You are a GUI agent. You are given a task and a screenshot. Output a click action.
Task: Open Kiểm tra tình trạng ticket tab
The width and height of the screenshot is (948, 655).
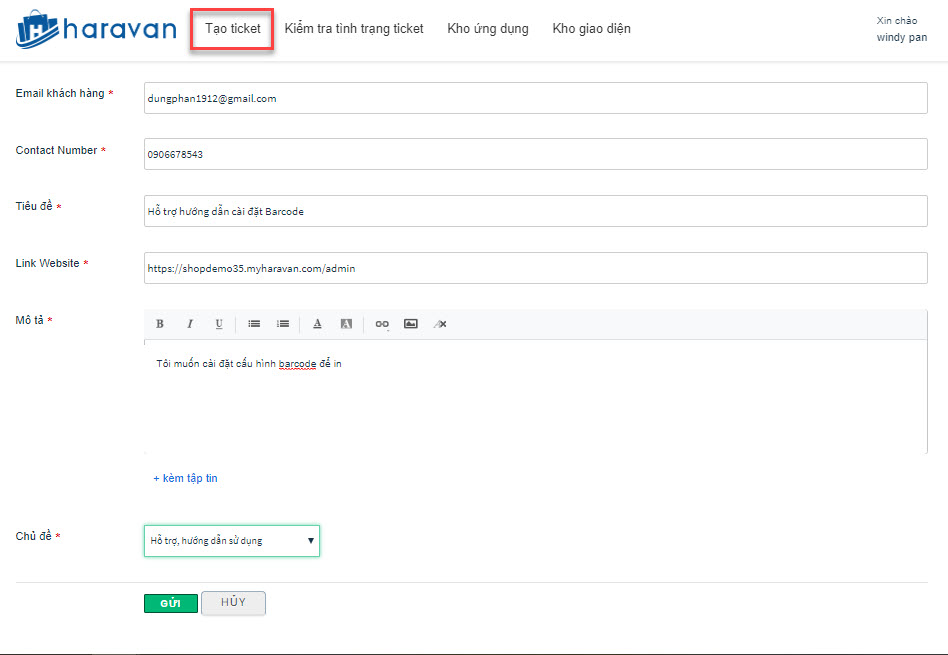354,28
